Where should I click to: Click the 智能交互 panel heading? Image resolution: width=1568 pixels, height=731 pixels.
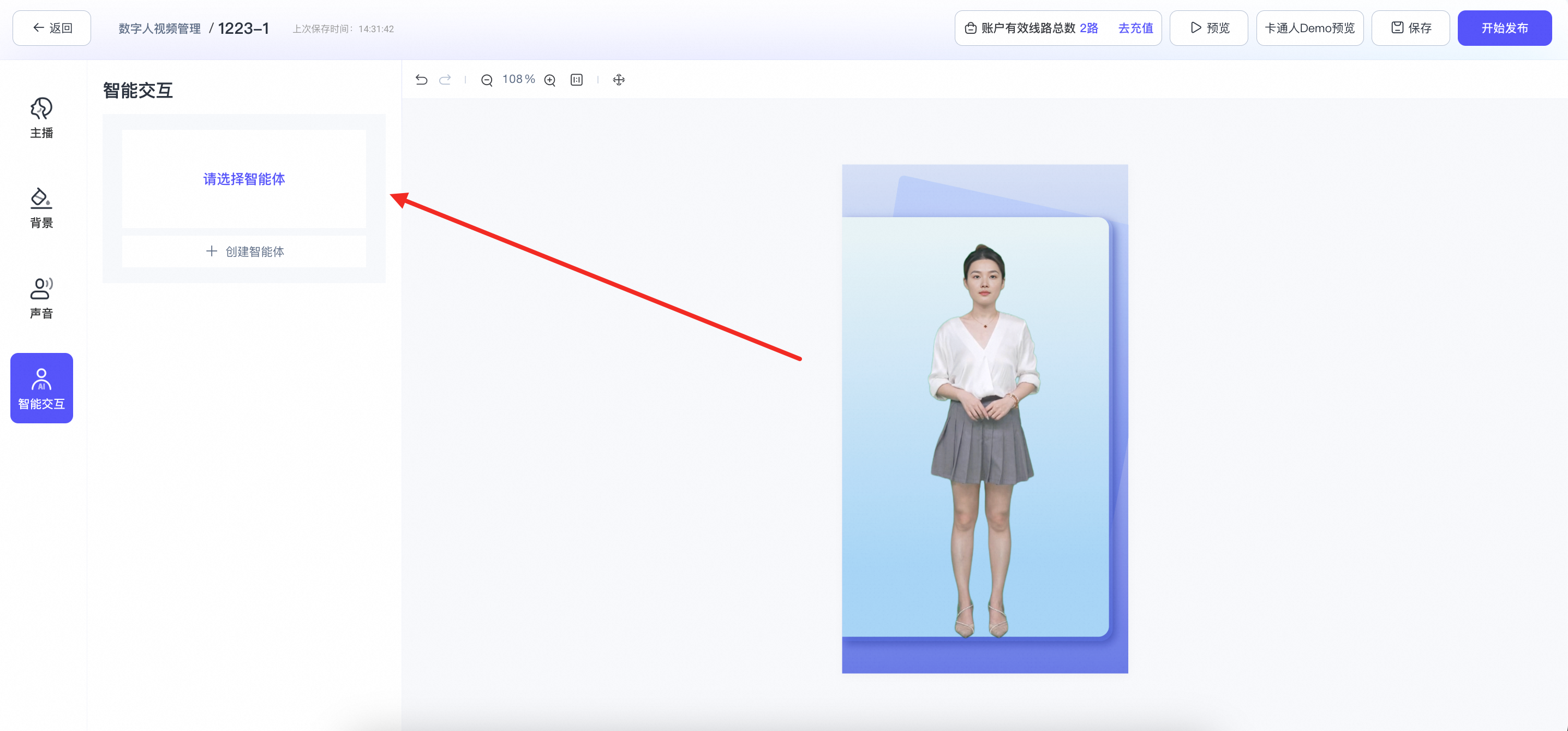pyautogui.click(x=137, y=90)
